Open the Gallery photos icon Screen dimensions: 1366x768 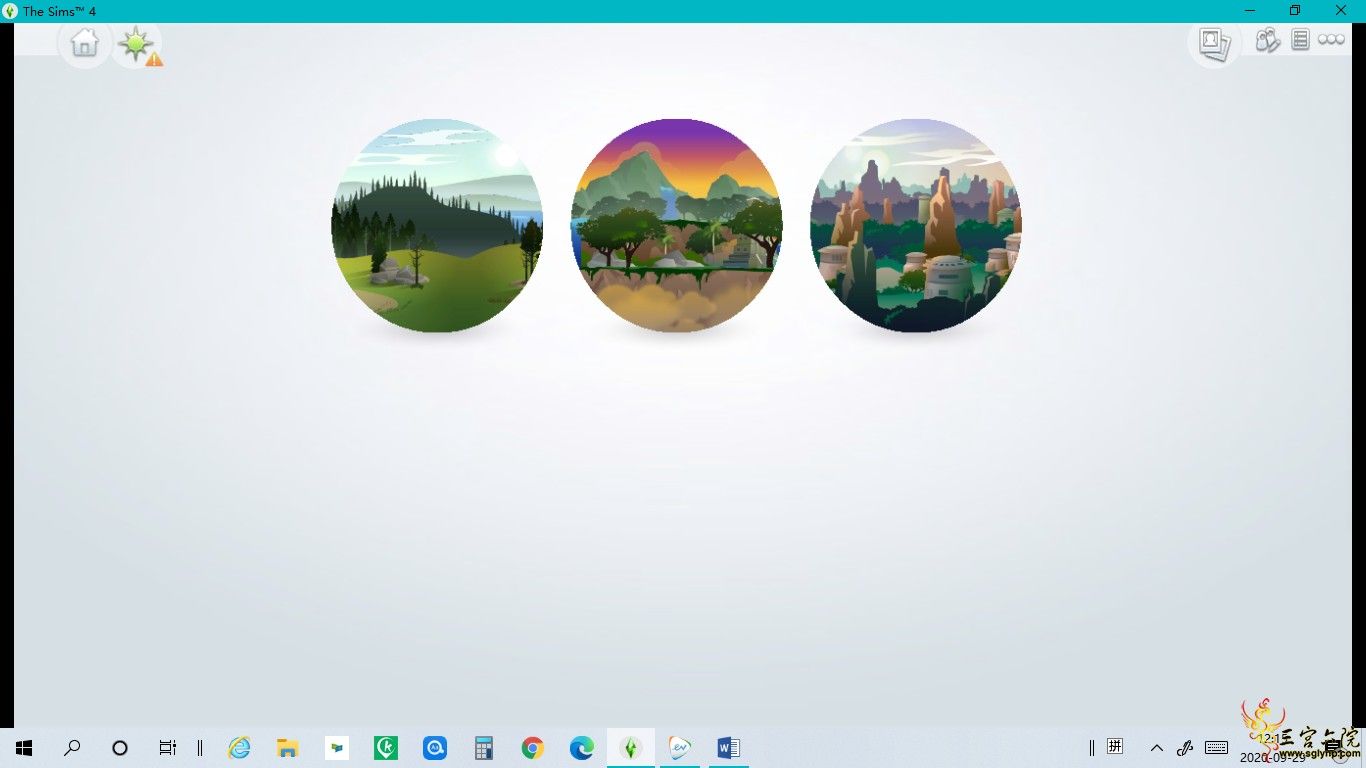pos(1214,42)
